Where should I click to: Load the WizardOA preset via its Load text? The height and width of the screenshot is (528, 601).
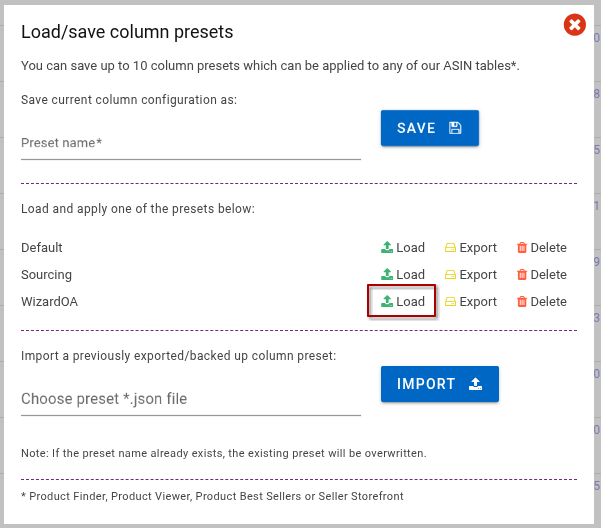tap(410, 302)
